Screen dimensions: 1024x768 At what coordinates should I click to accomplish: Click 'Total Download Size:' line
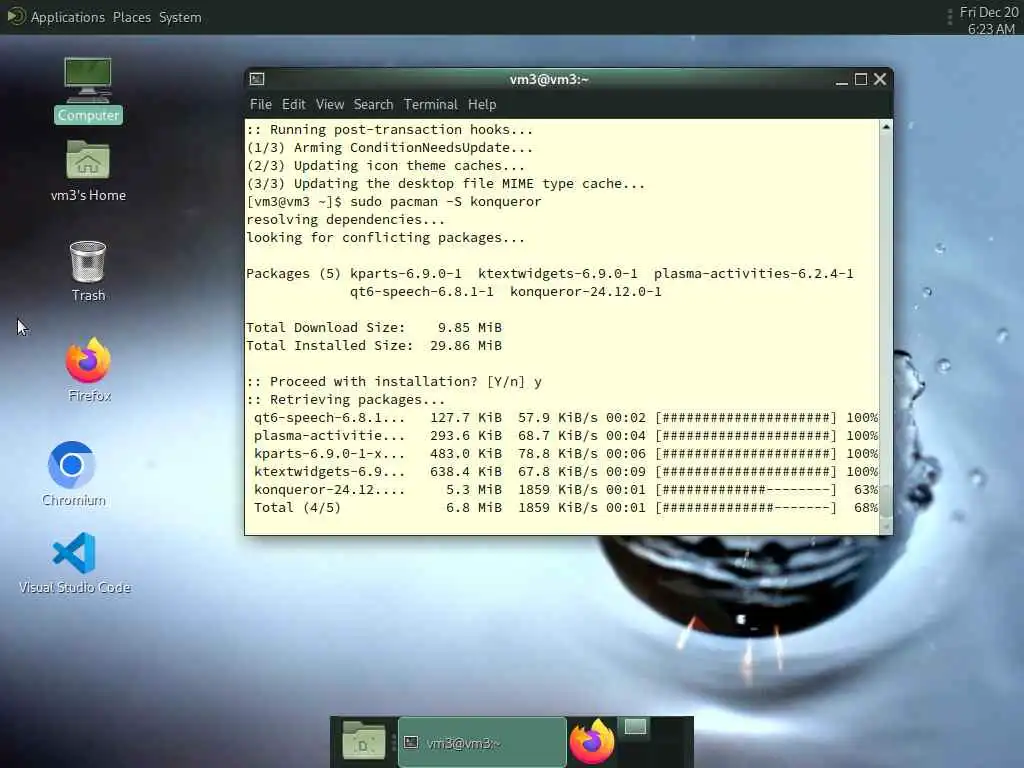click(374, 328)
